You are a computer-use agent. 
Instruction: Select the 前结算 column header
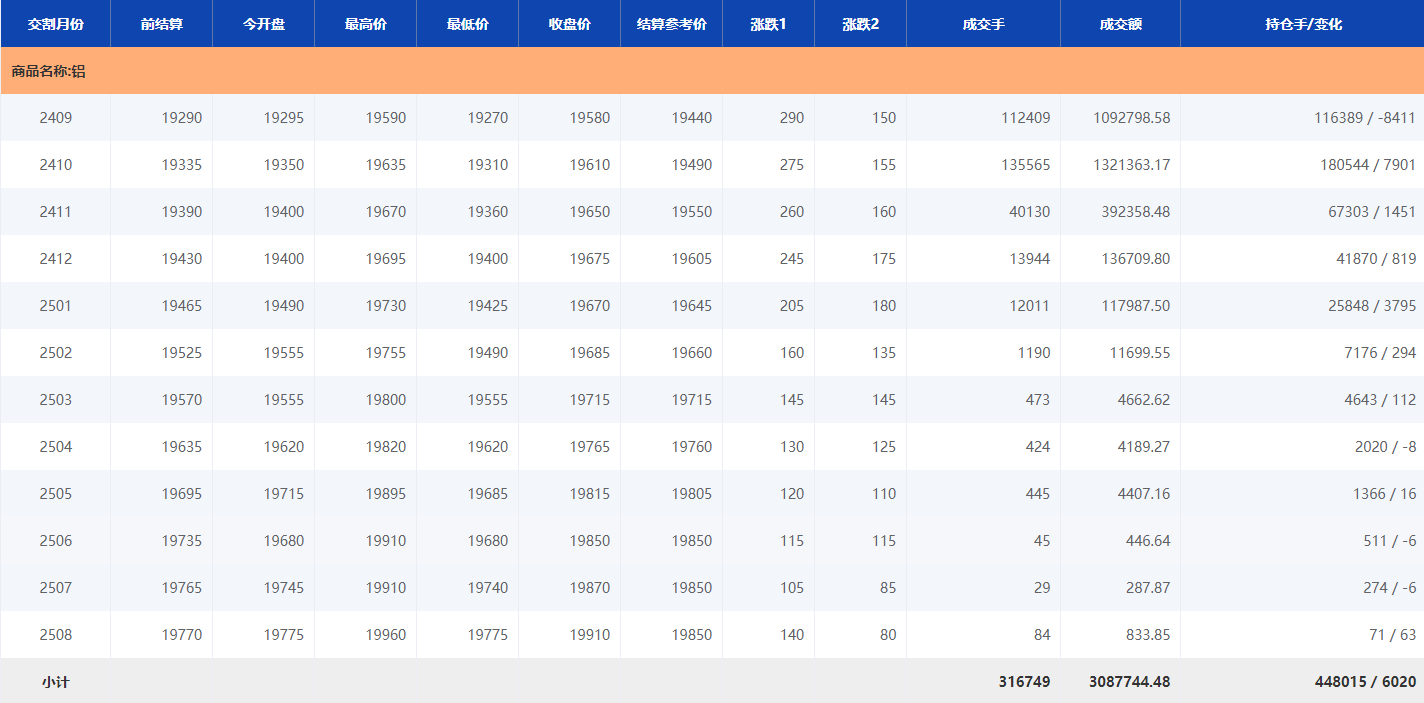pos(161,24)
